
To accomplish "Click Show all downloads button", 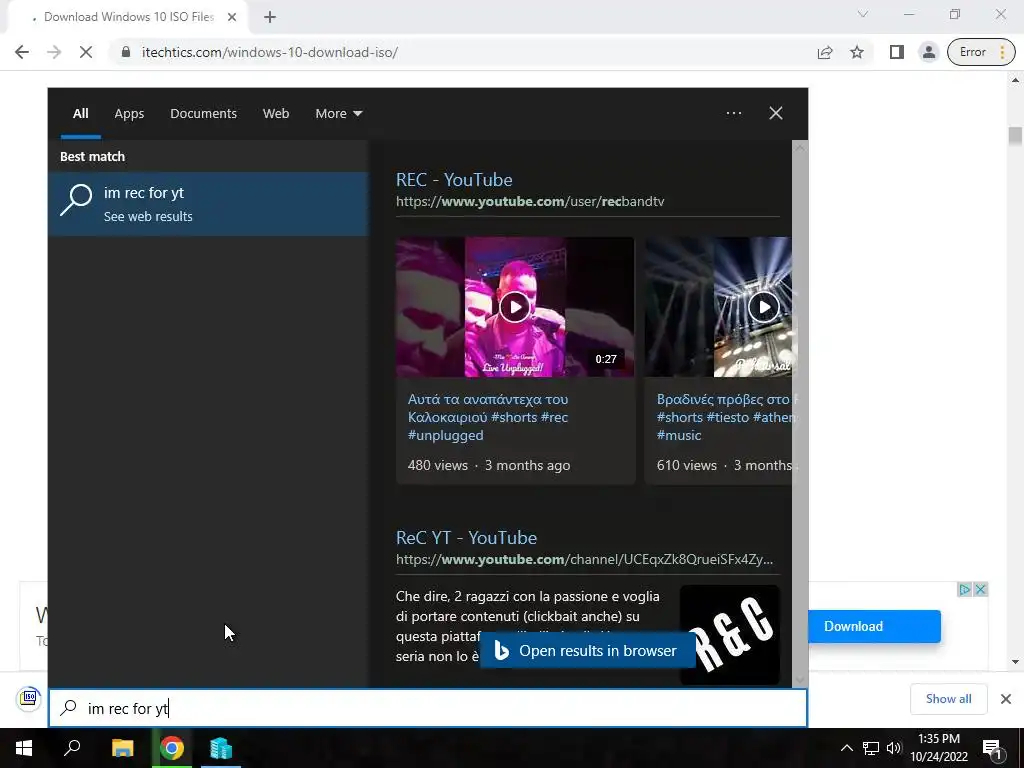I will click(948, 699).
